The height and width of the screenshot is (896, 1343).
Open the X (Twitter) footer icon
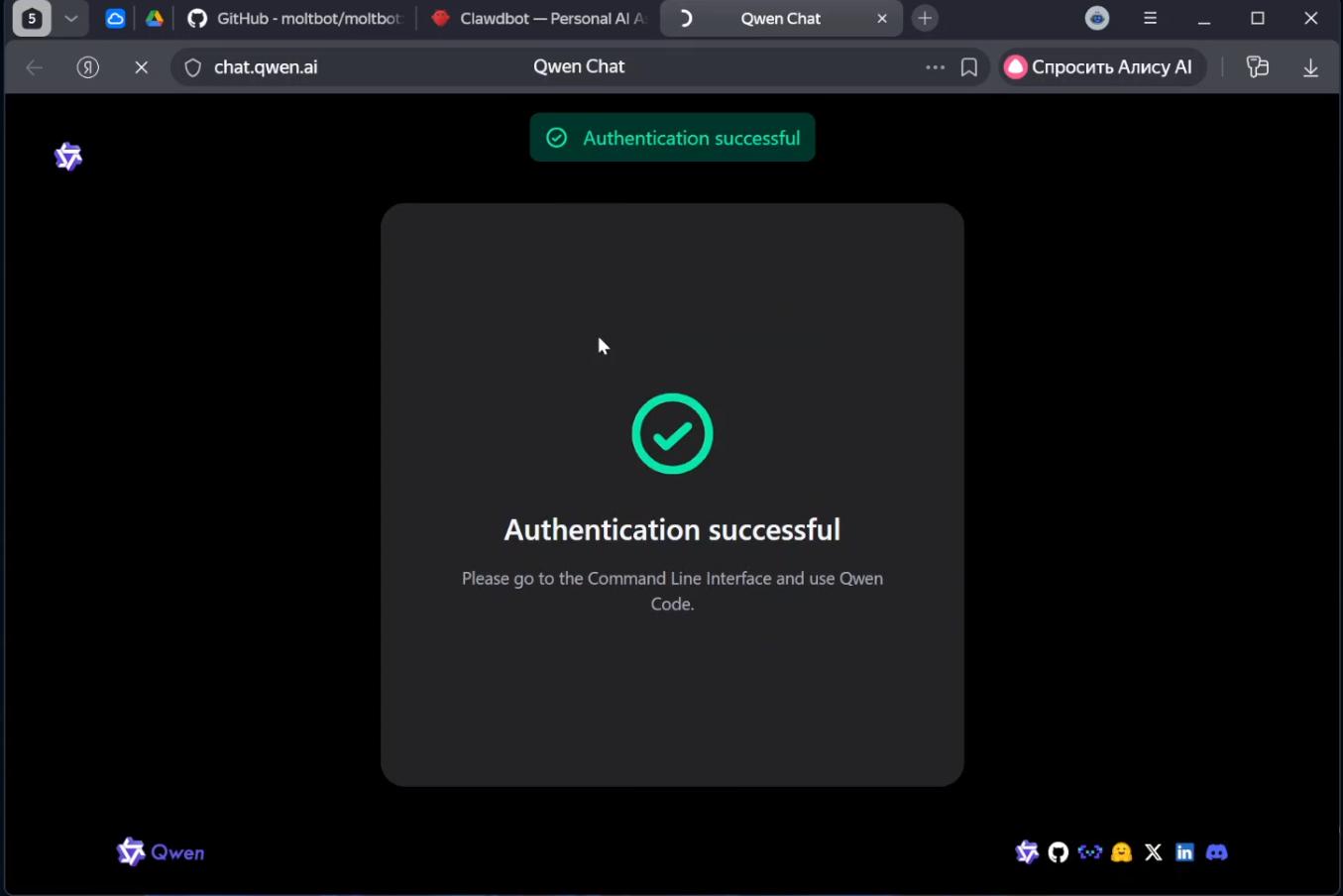(x=1153, y=852)
